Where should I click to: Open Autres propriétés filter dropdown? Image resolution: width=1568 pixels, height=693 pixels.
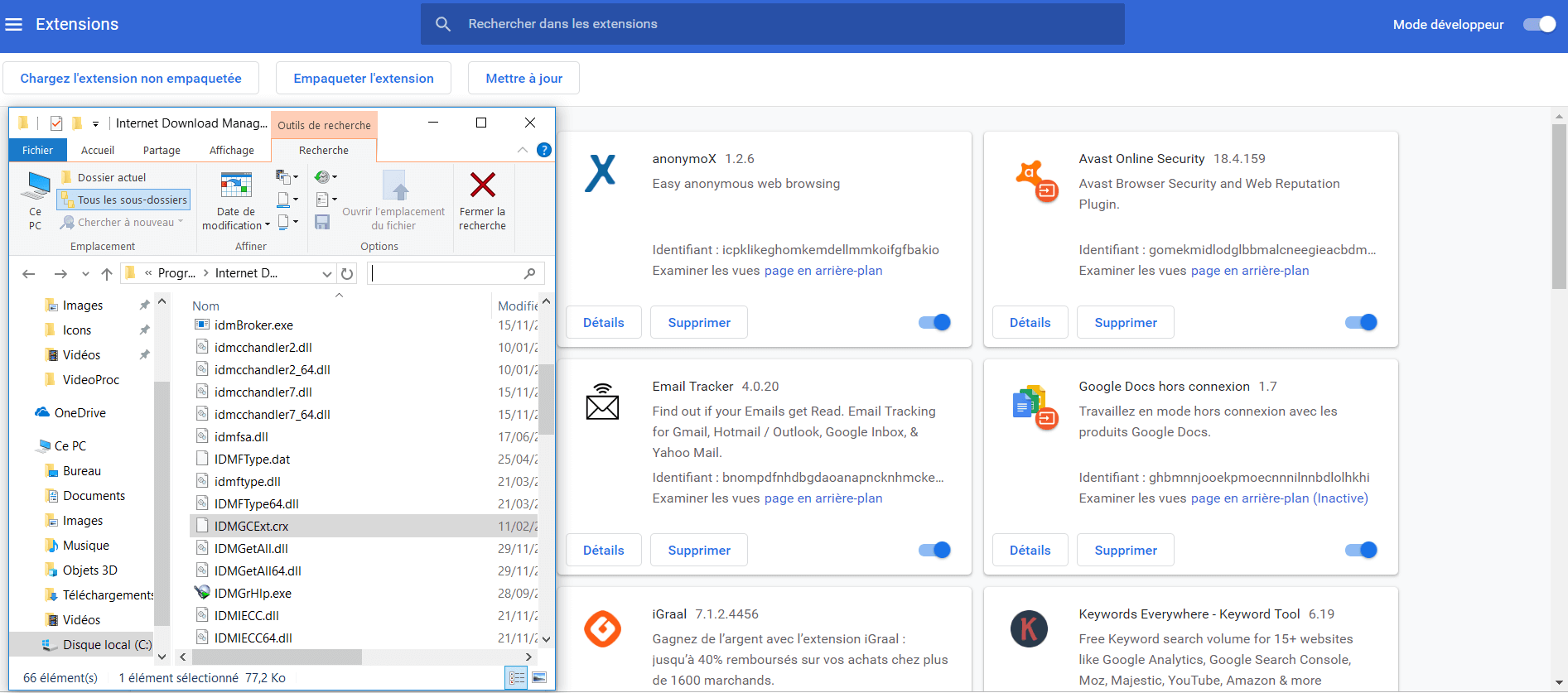pos(287,222)
